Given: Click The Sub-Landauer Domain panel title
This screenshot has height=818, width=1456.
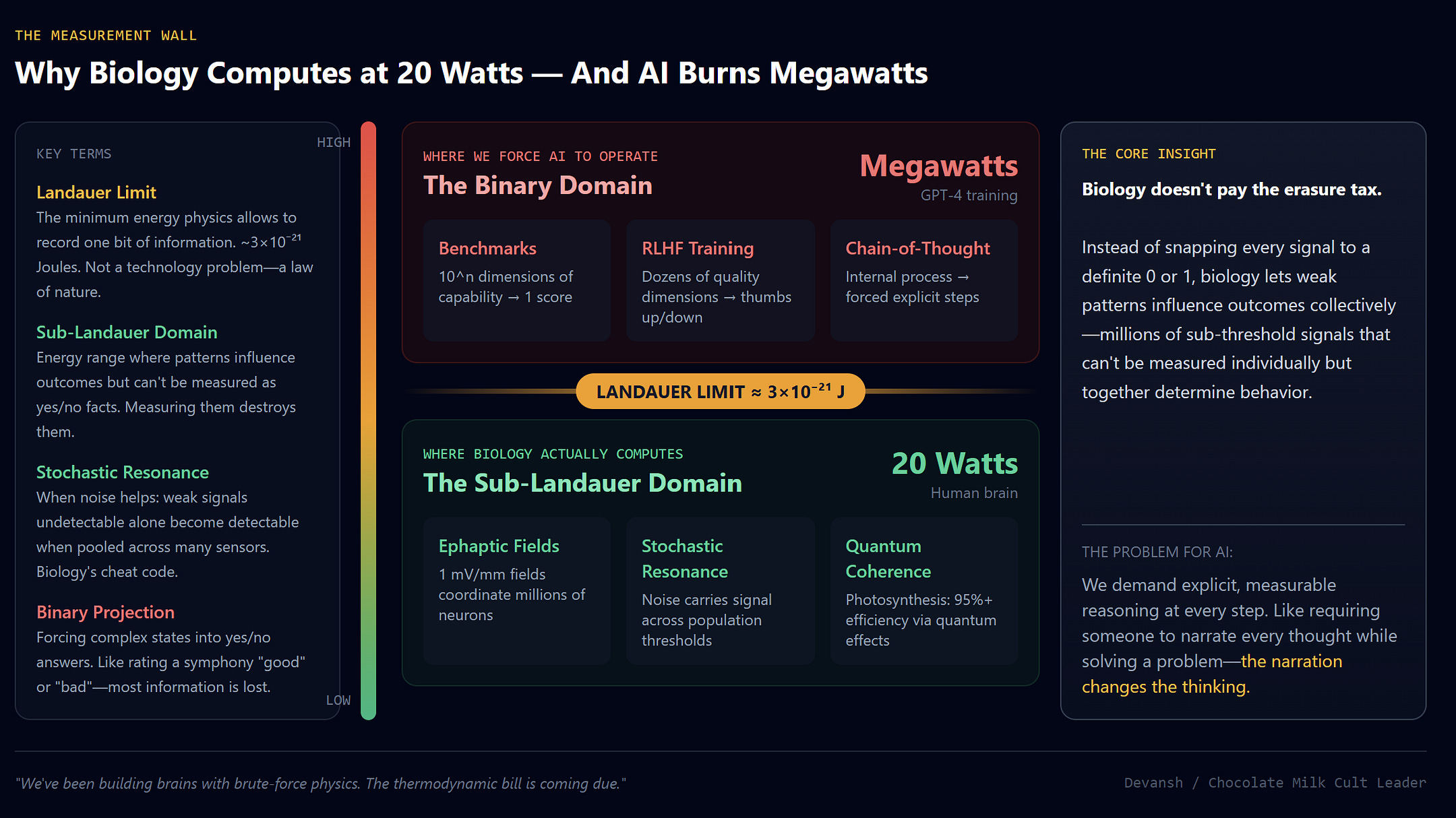Looking at the screenshot, I should click(582, 483).
